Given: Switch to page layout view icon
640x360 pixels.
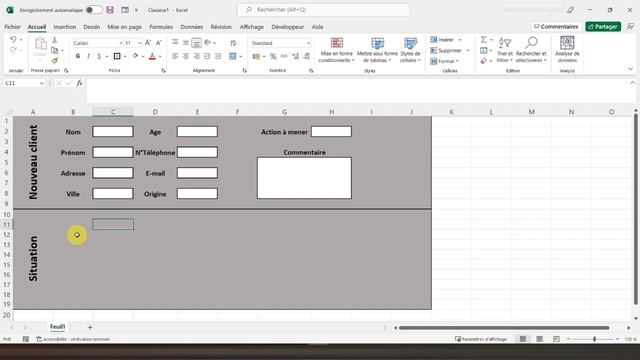Looking at the screenshot, I should (540, 339).
